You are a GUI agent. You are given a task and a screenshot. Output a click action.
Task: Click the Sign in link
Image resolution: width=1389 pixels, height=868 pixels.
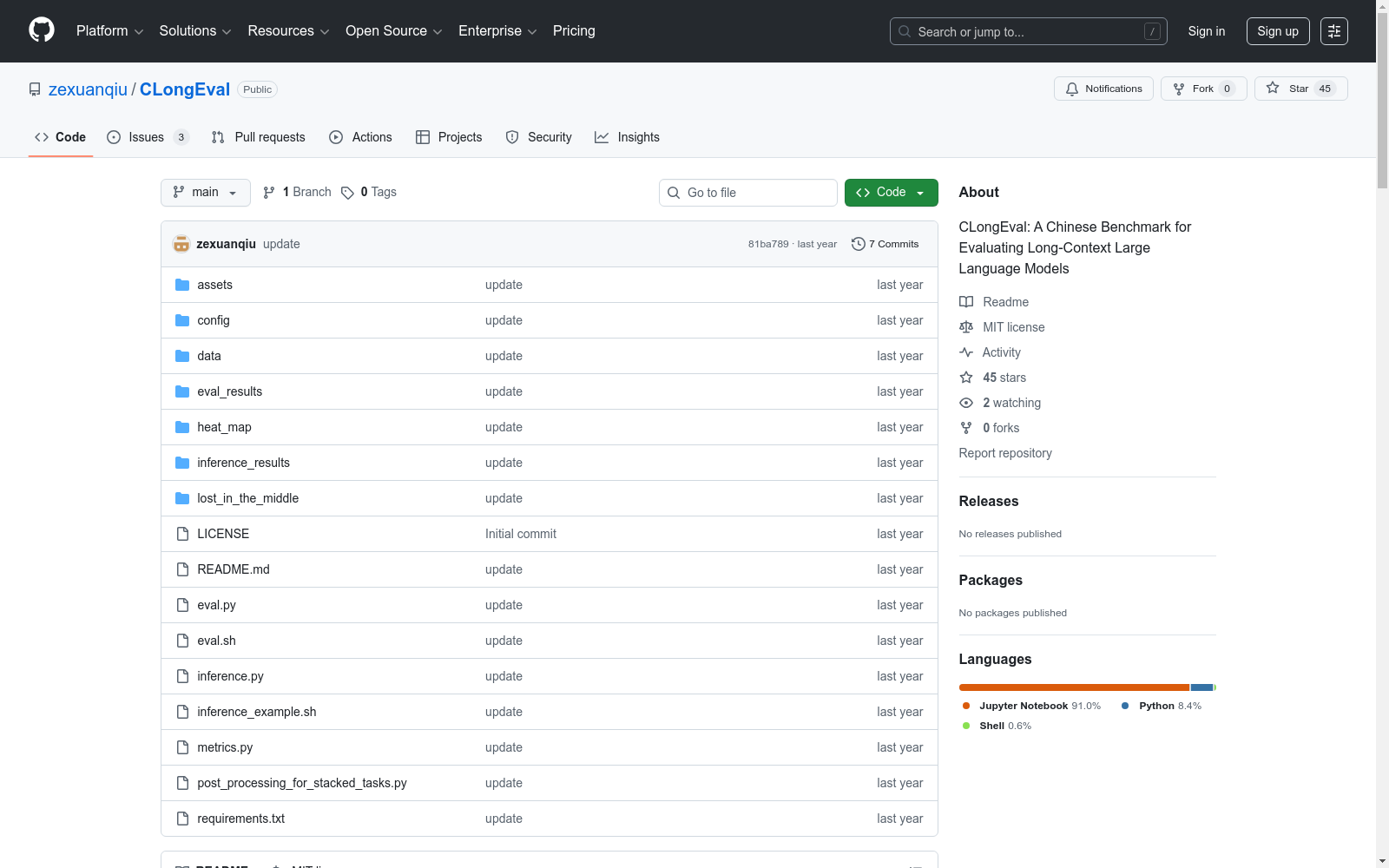pyautogui.click(x=1207, y=31)
